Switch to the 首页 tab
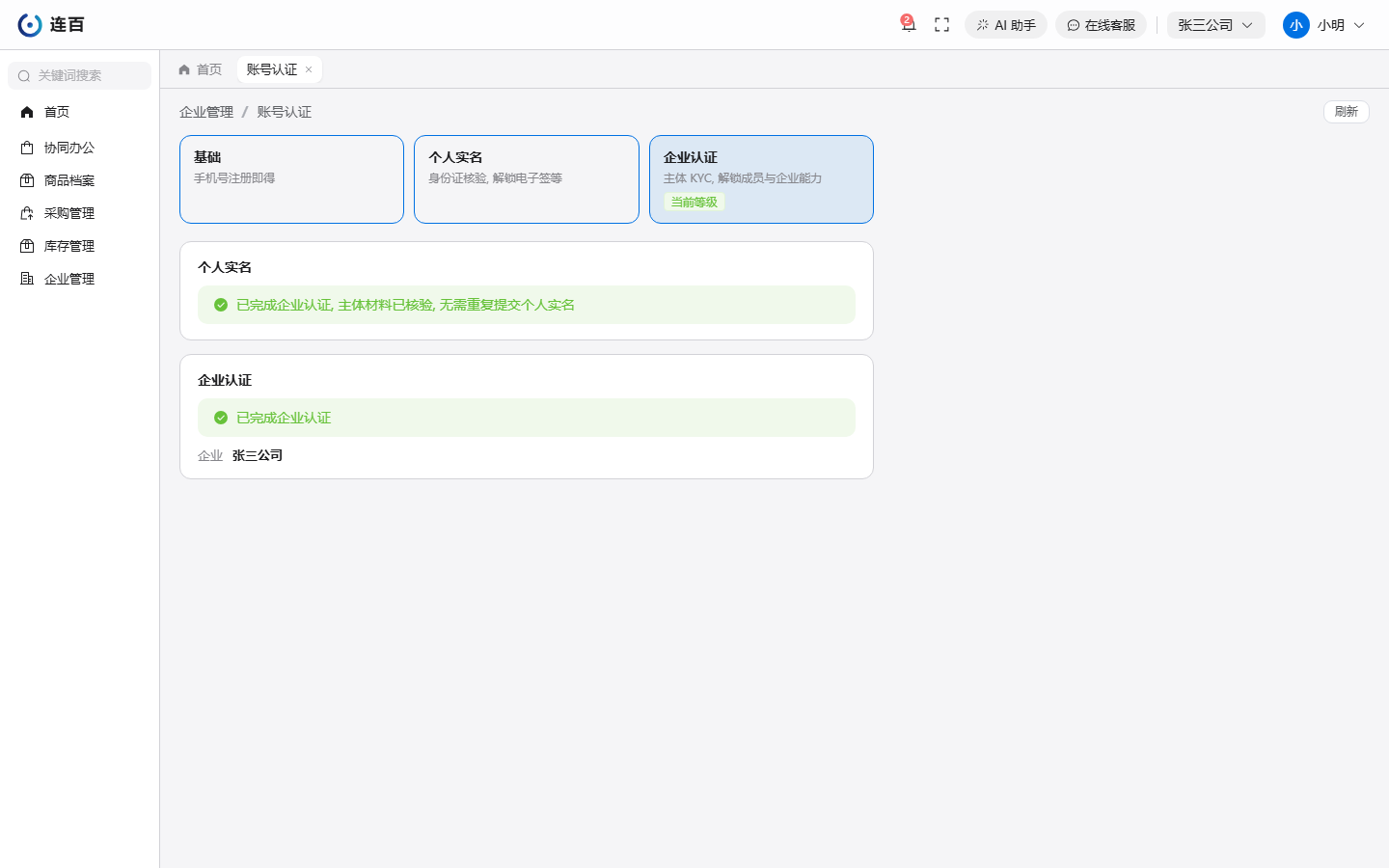This screenshot has height=868, width=1389. [x=201, y=69]
